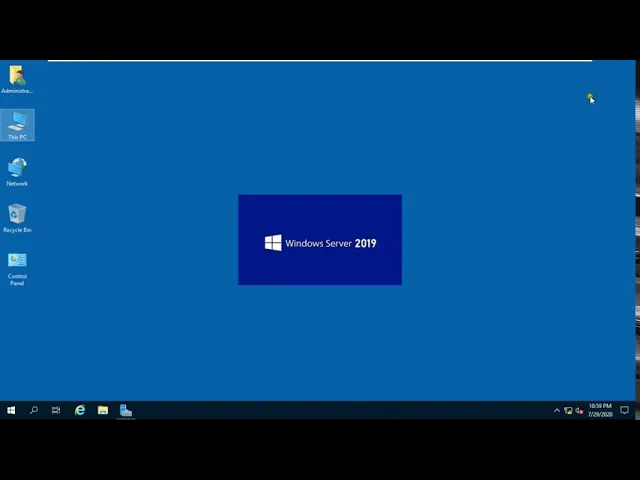
Task: Open network status tray icon
Action: tap(568, 411)
